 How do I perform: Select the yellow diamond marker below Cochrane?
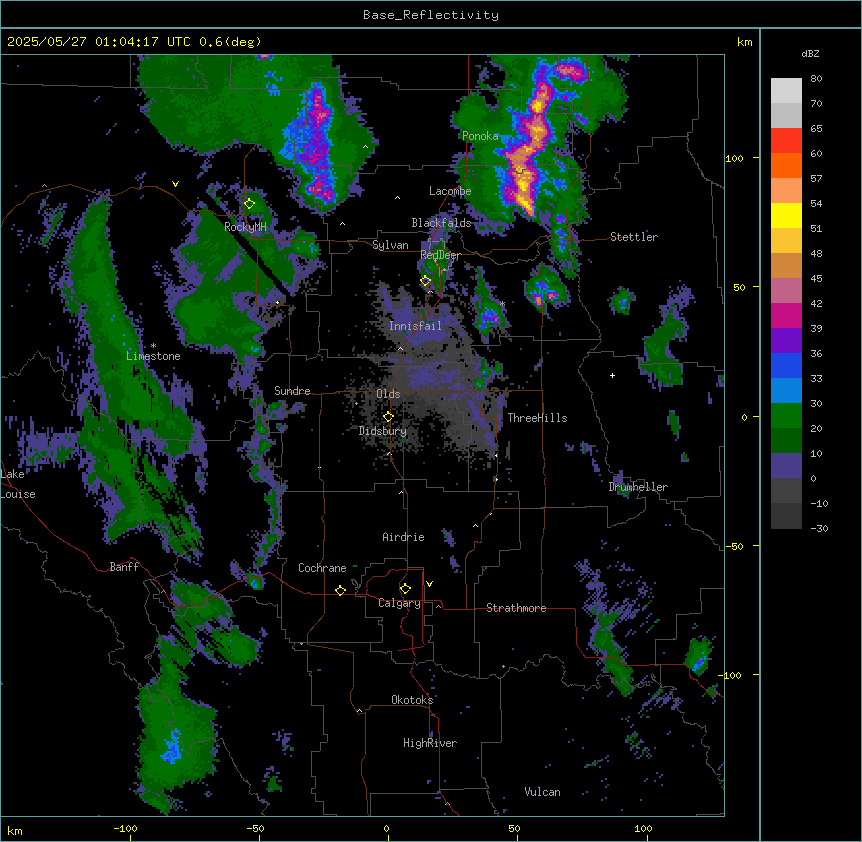(340, 590)
